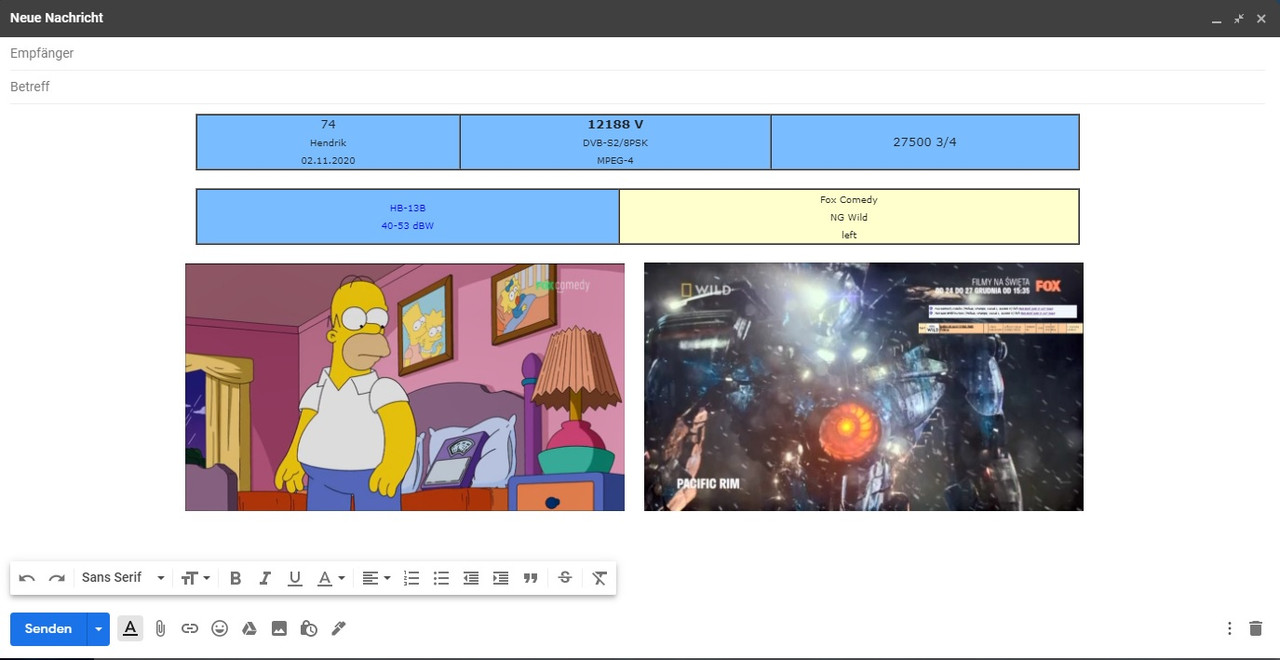Toggle strikethrough formatting

tap(565, 578)
